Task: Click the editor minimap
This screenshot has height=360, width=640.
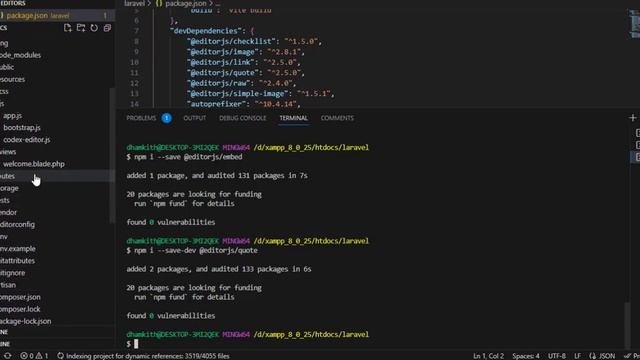Action: [x=635, y=24]
